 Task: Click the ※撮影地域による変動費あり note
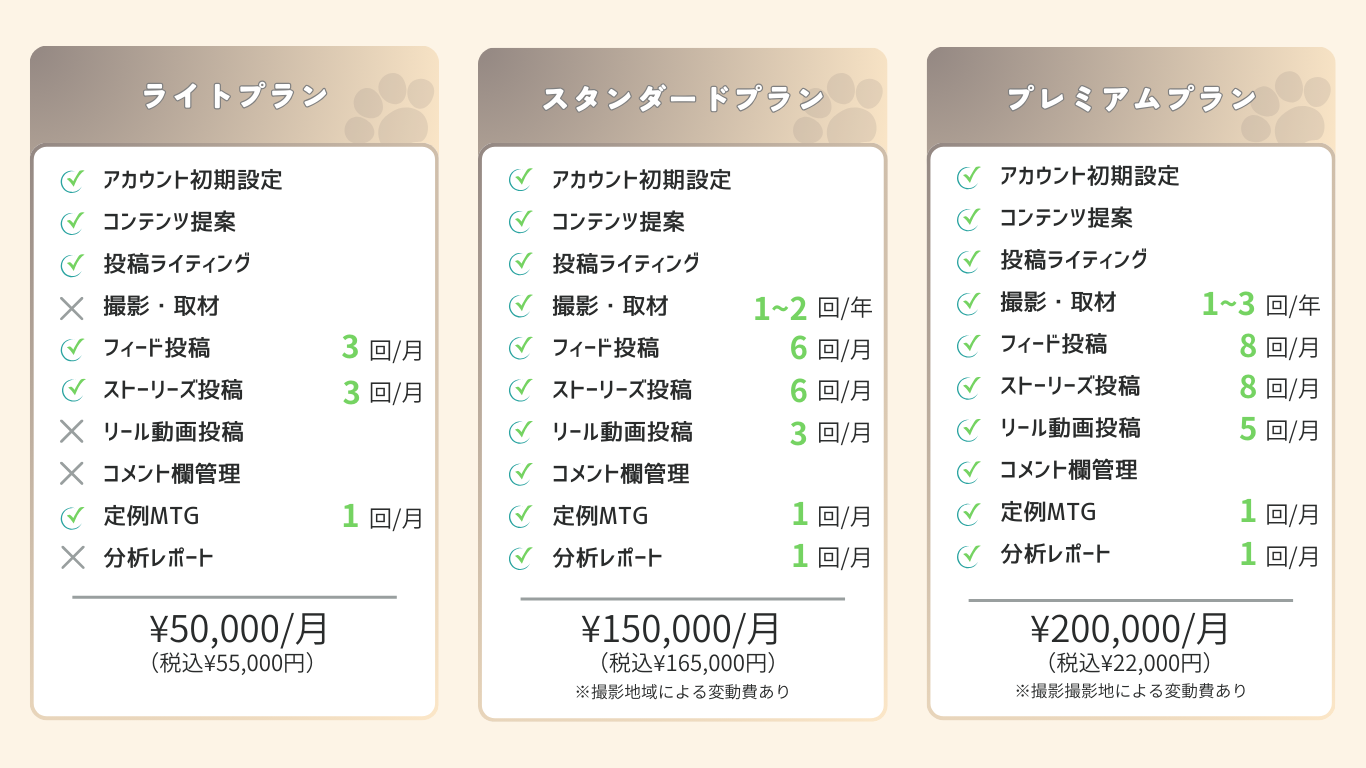[682, 692]
